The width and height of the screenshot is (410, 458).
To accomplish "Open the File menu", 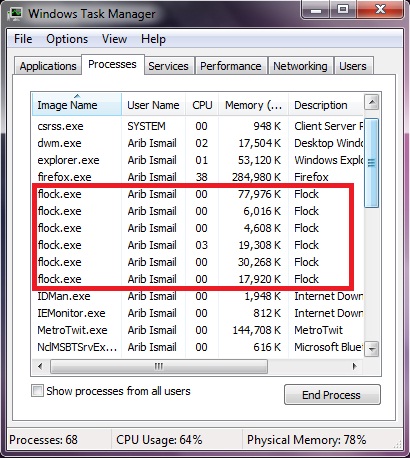I will coord(23,39).
